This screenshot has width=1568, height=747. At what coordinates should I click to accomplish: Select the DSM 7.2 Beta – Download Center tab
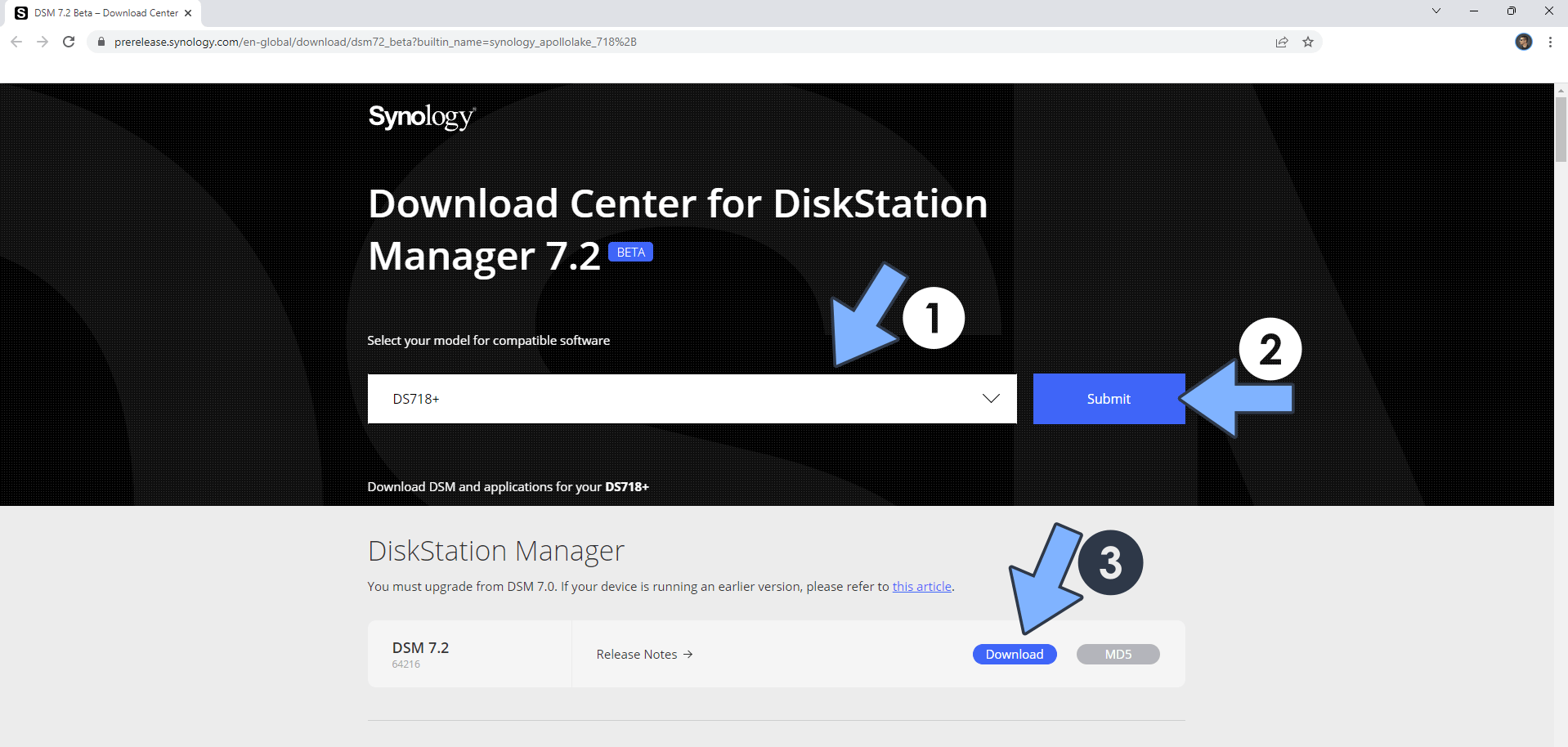(x=105, y=13)
